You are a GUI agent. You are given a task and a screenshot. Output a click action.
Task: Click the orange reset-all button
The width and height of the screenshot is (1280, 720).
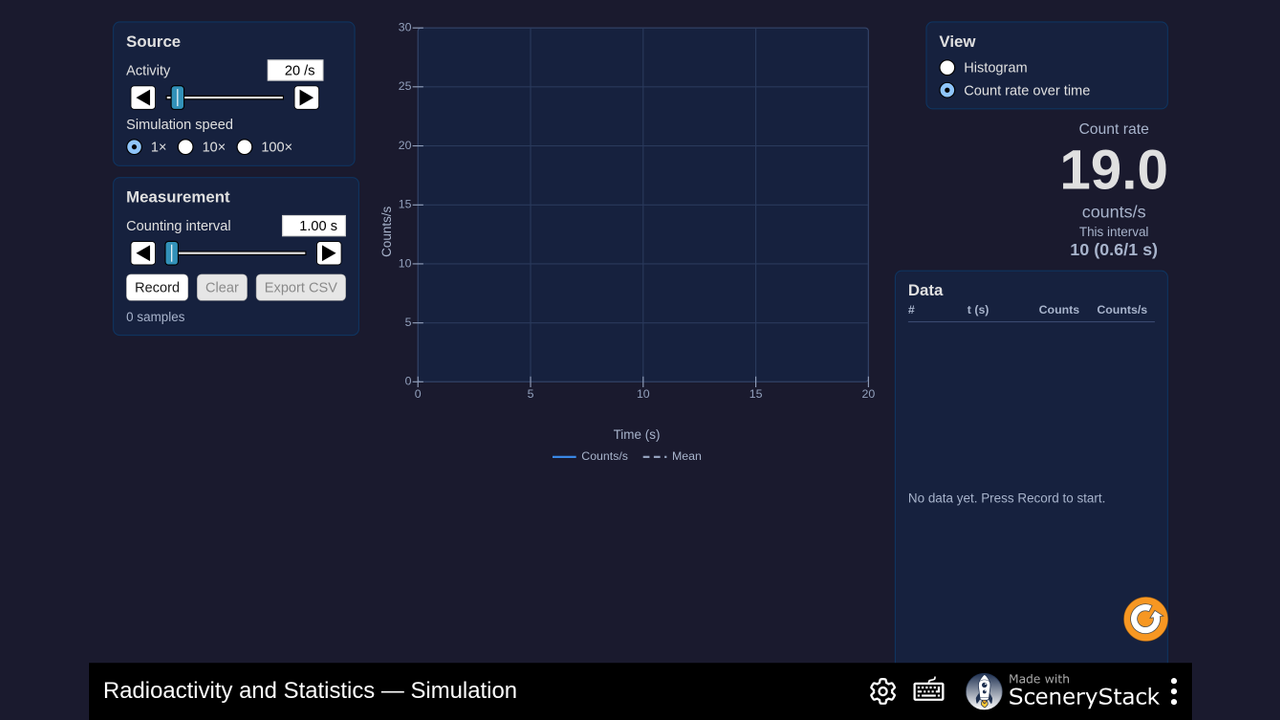point(1146,619)
